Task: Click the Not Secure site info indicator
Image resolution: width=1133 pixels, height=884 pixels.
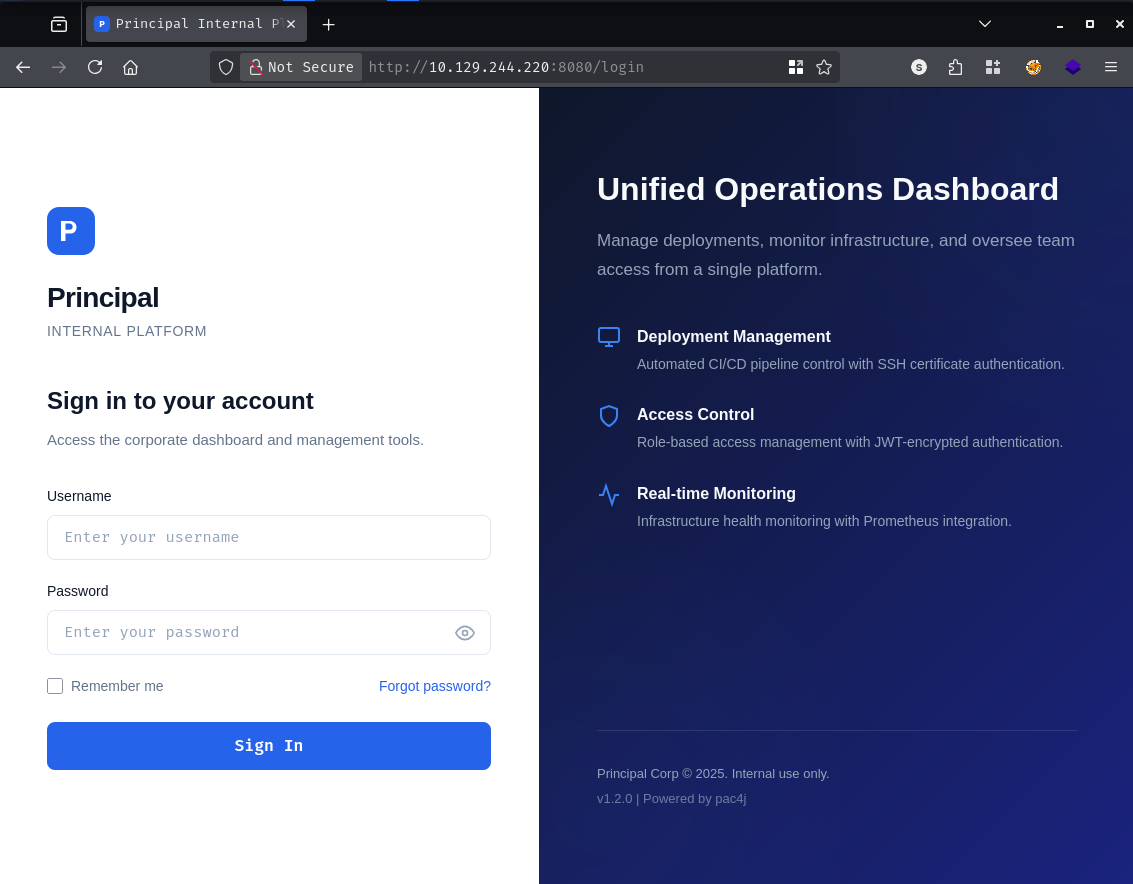Action: (x=301, y=67)
